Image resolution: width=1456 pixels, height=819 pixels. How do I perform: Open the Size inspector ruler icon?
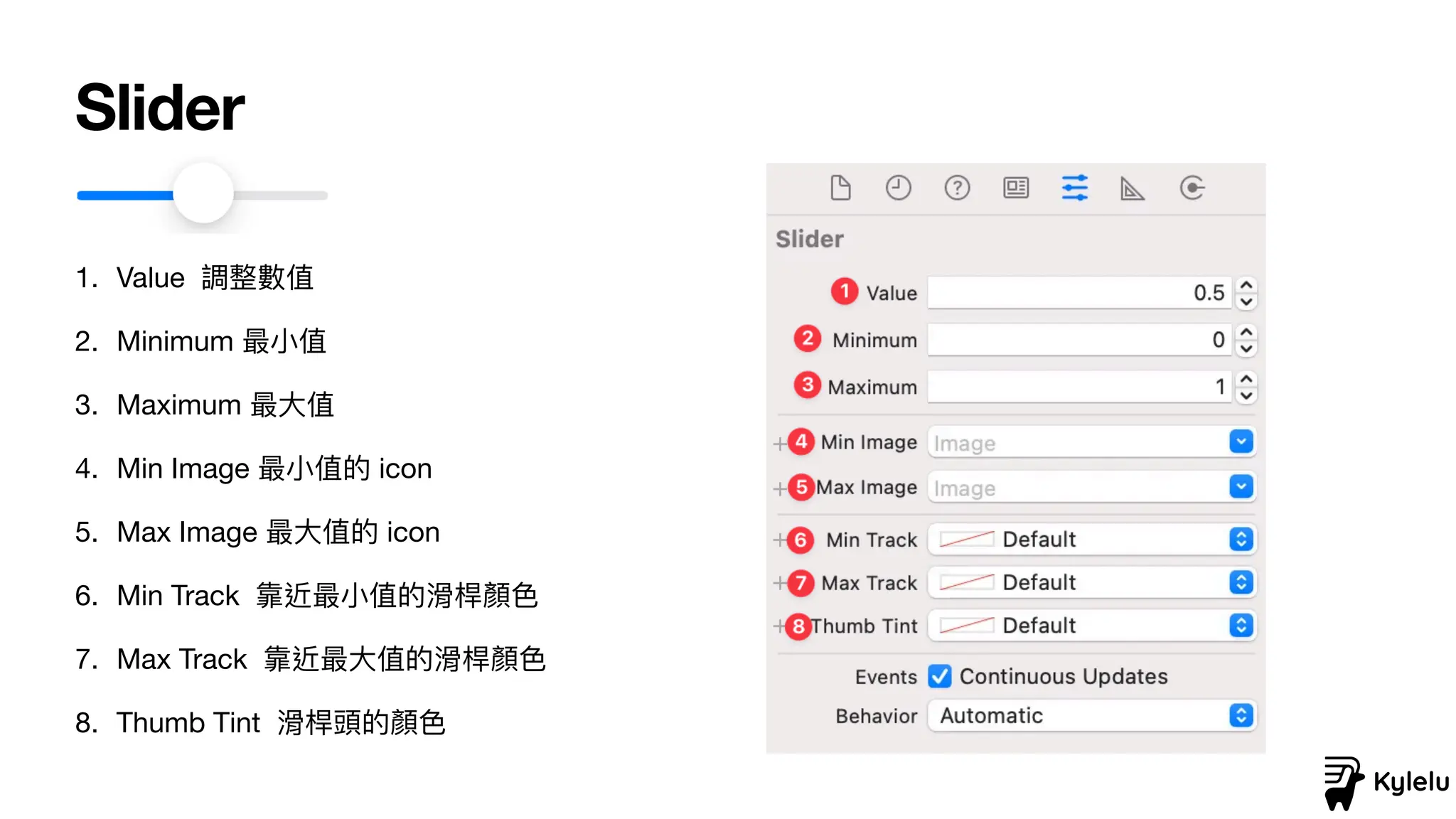pos(1133,188)
